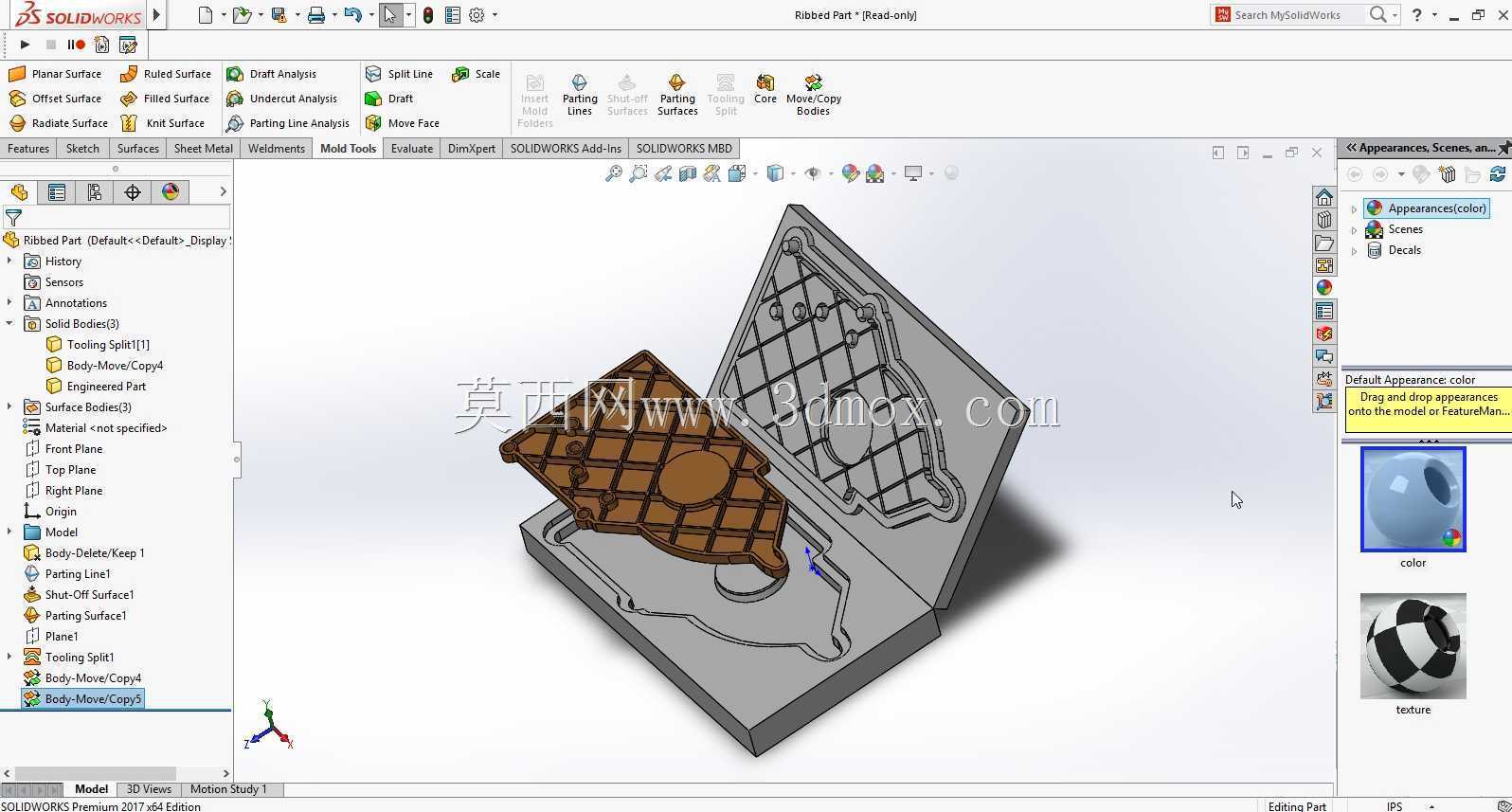Open the DimXpertManager tab
Viewport: 1512px width, 812px height.
point(133,192)
